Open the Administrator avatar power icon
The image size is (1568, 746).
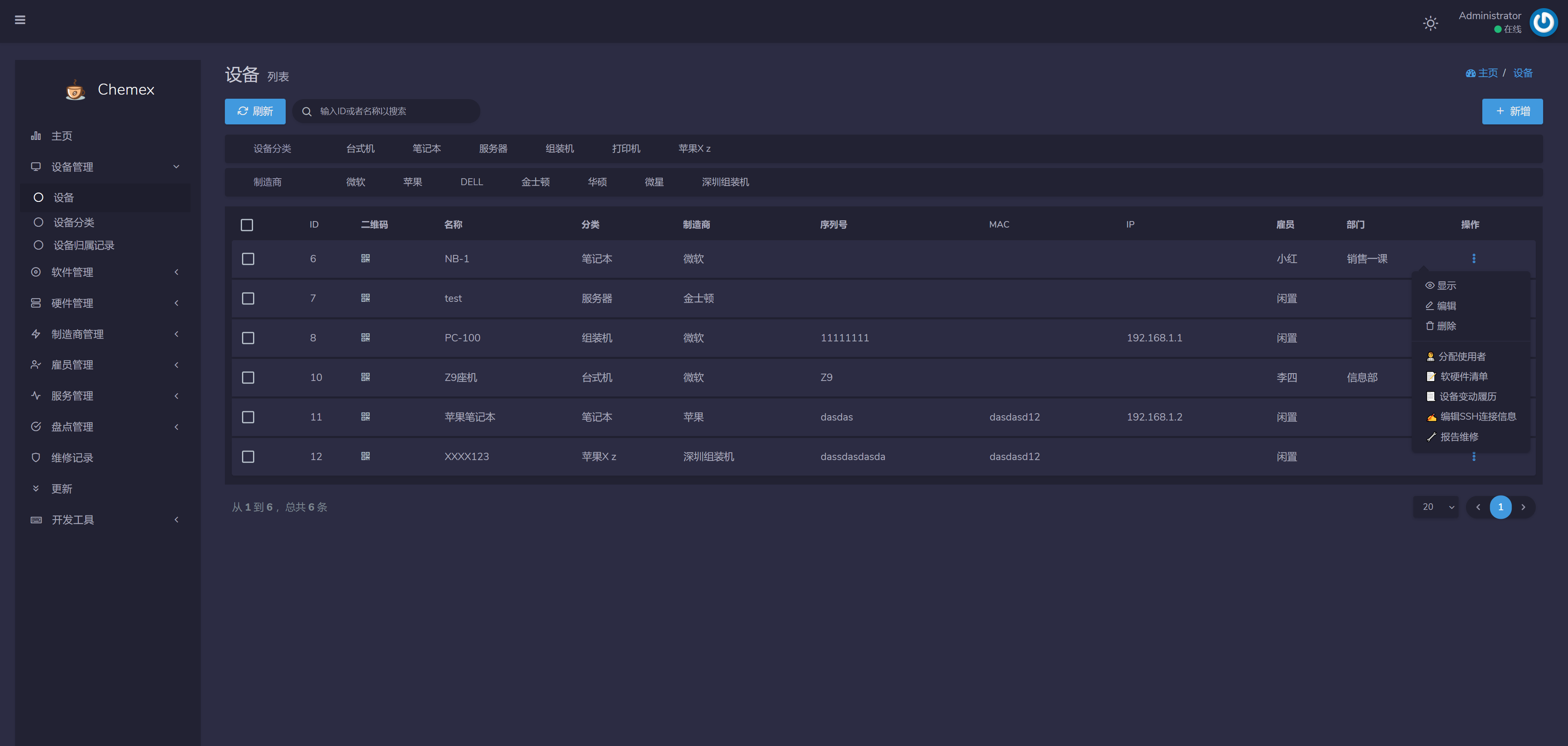[1543, 22]
